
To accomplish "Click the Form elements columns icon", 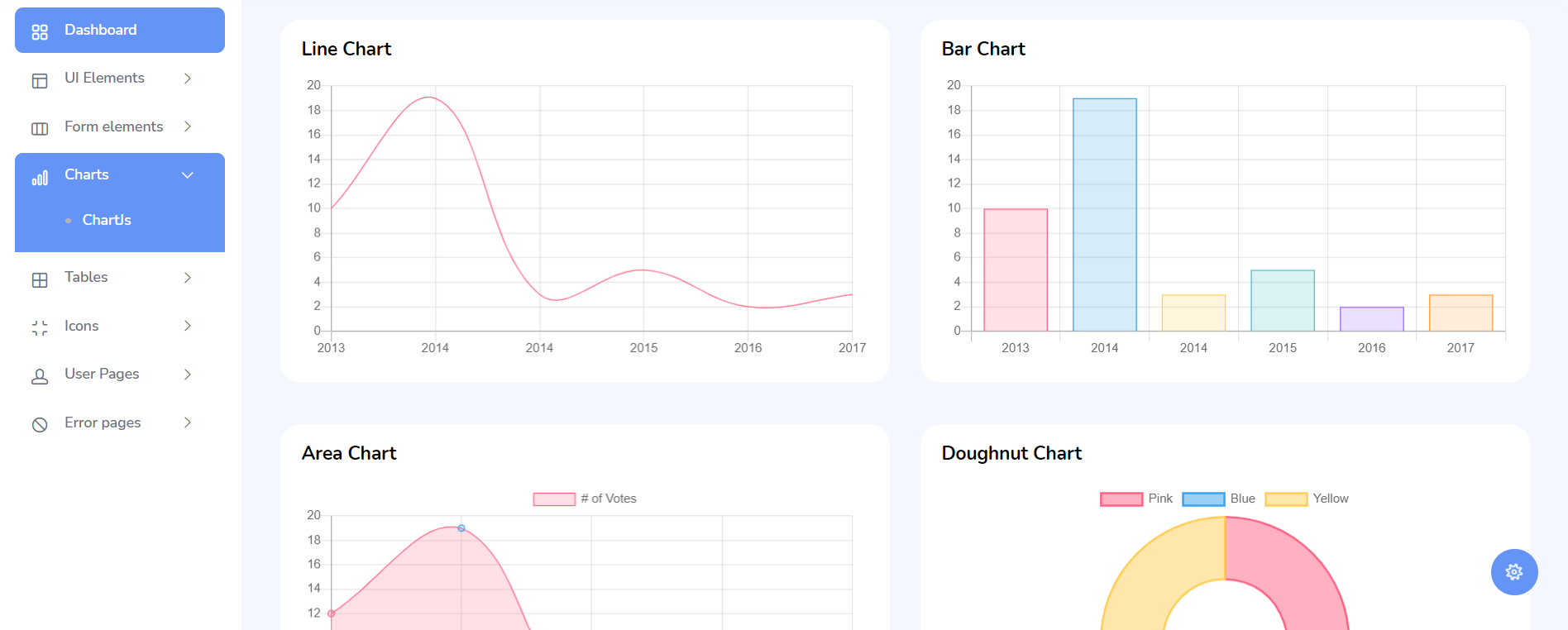I will pyautogui.click(x=40, y=128).
